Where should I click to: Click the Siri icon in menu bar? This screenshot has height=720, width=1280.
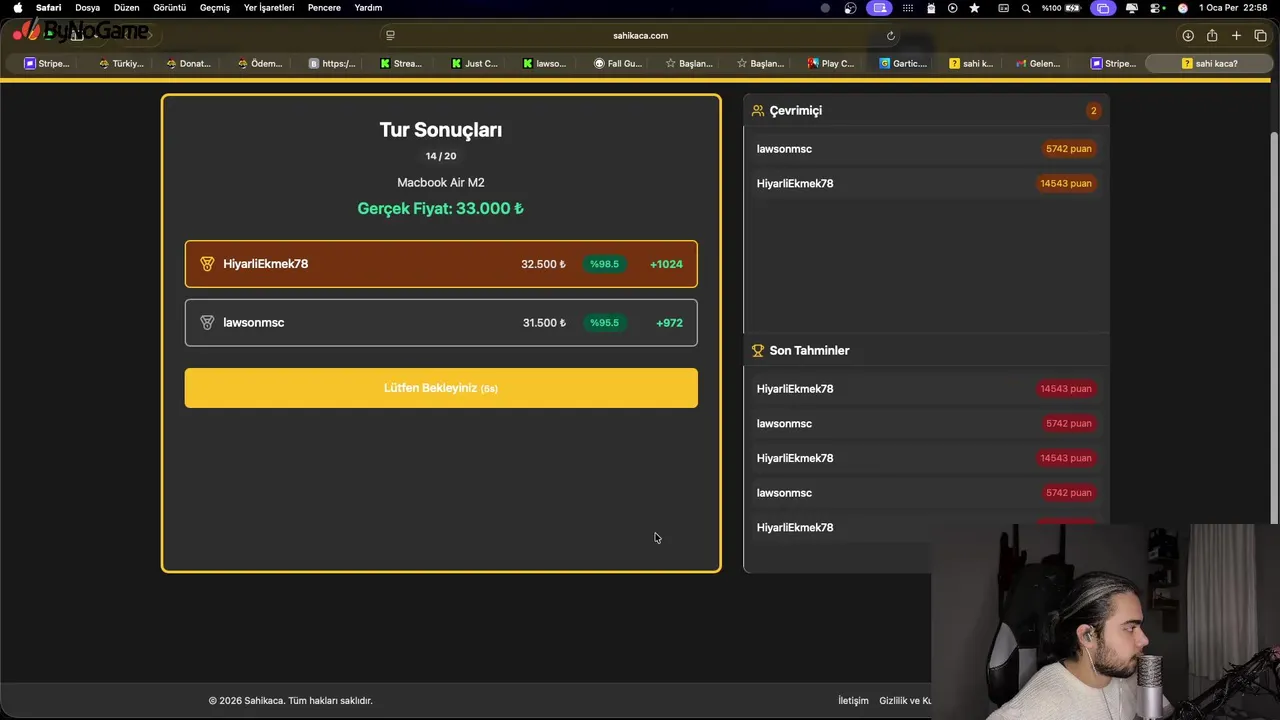coord(1183,7)
